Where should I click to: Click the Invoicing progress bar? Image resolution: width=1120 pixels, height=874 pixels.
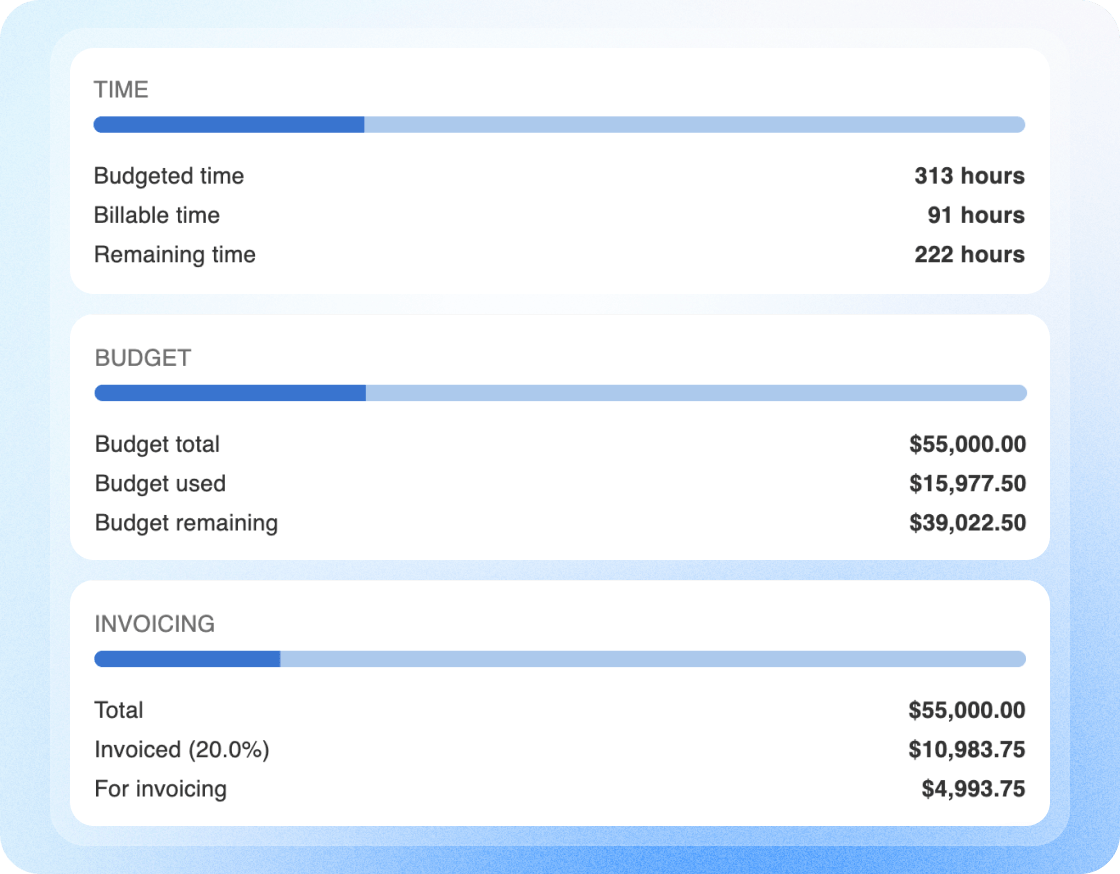click(560, 658)
